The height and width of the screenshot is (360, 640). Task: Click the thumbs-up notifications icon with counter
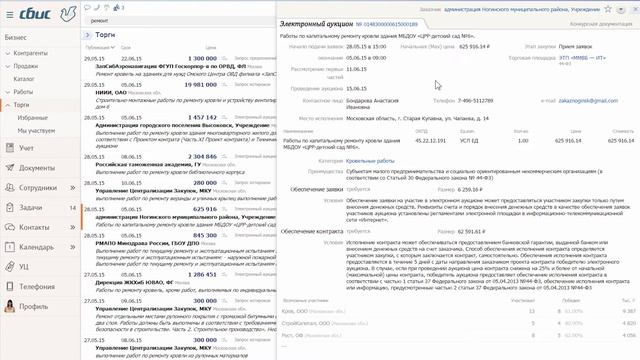click(x=118, y=7)
